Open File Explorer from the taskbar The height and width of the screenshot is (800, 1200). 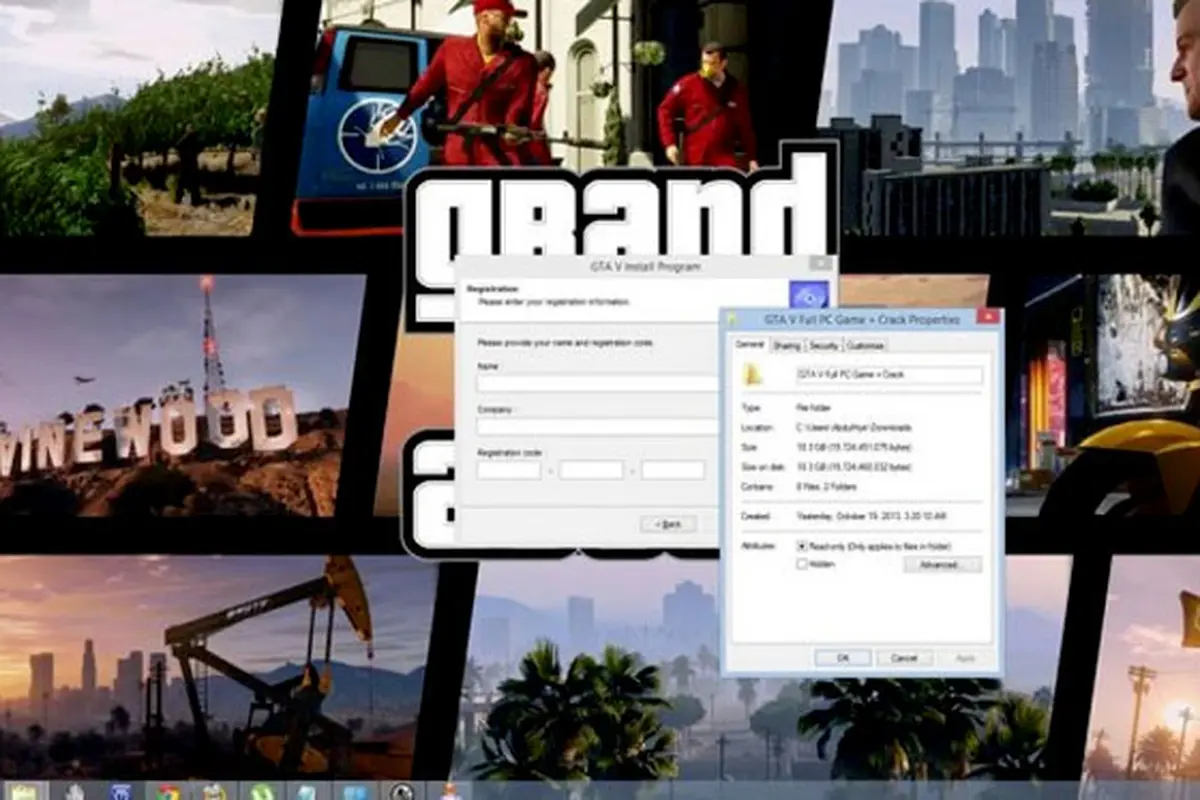tap(25, 793)
